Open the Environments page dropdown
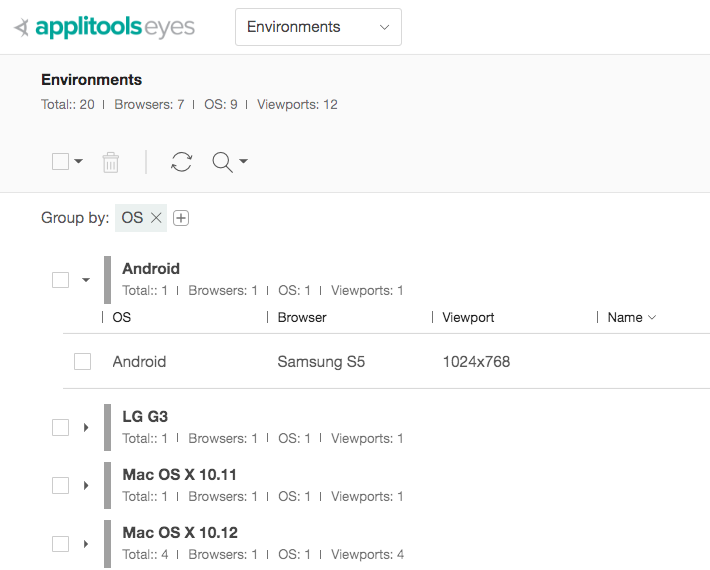The height and width of the screenshot is (570, 710). click(x=318, y=27)
